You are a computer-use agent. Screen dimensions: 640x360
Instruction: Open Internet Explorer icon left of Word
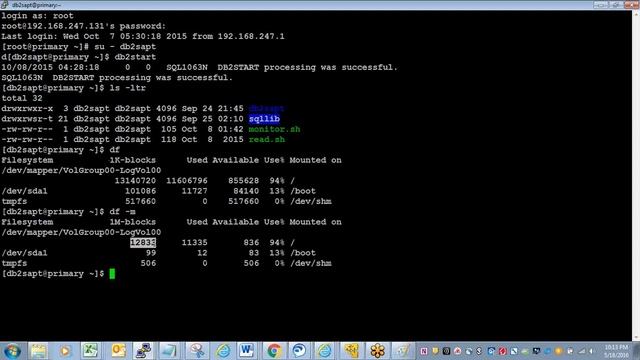223,351
